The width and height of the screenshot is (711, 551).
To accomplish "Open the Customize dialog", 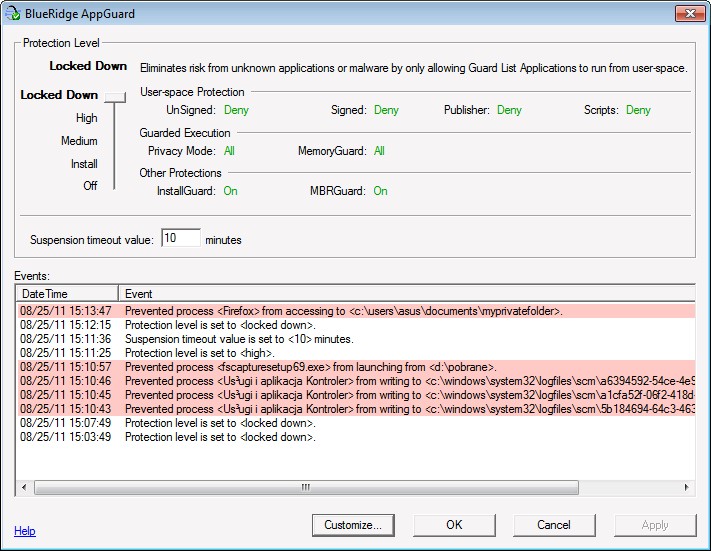I will [353, 525].
